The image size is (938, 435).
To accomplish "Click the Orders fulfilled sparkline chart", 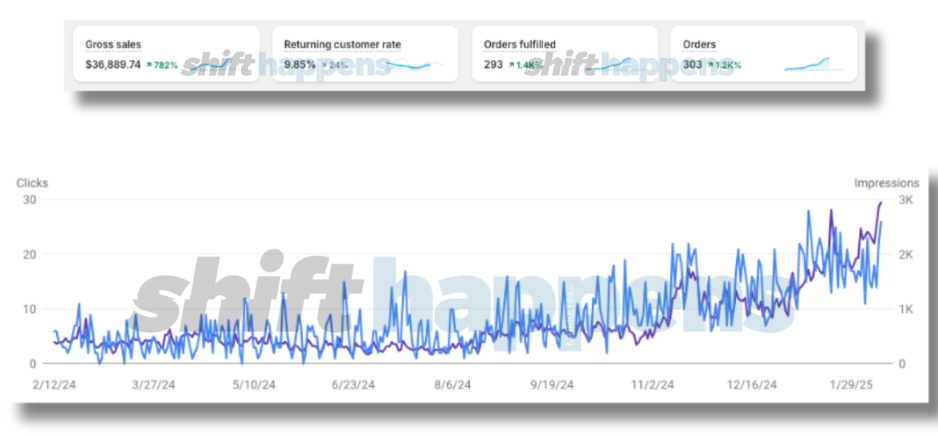I will tap(616, 65).
